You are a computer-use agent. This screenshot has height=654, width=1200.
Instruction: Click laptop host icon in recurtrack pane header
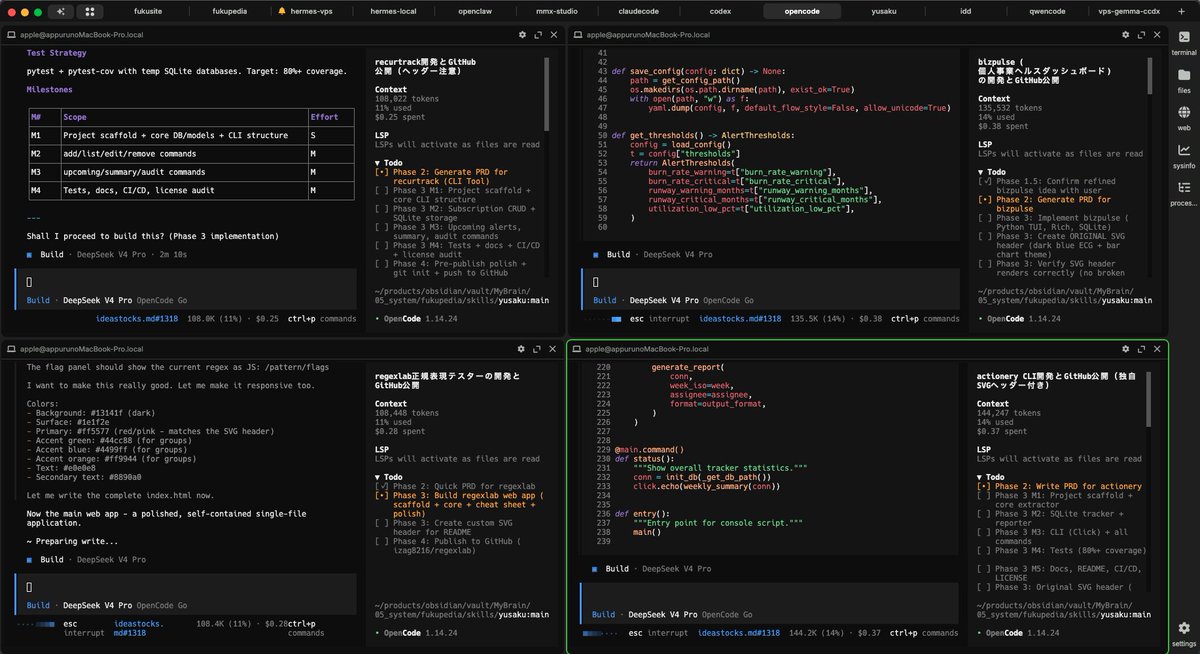pos(13,34)
